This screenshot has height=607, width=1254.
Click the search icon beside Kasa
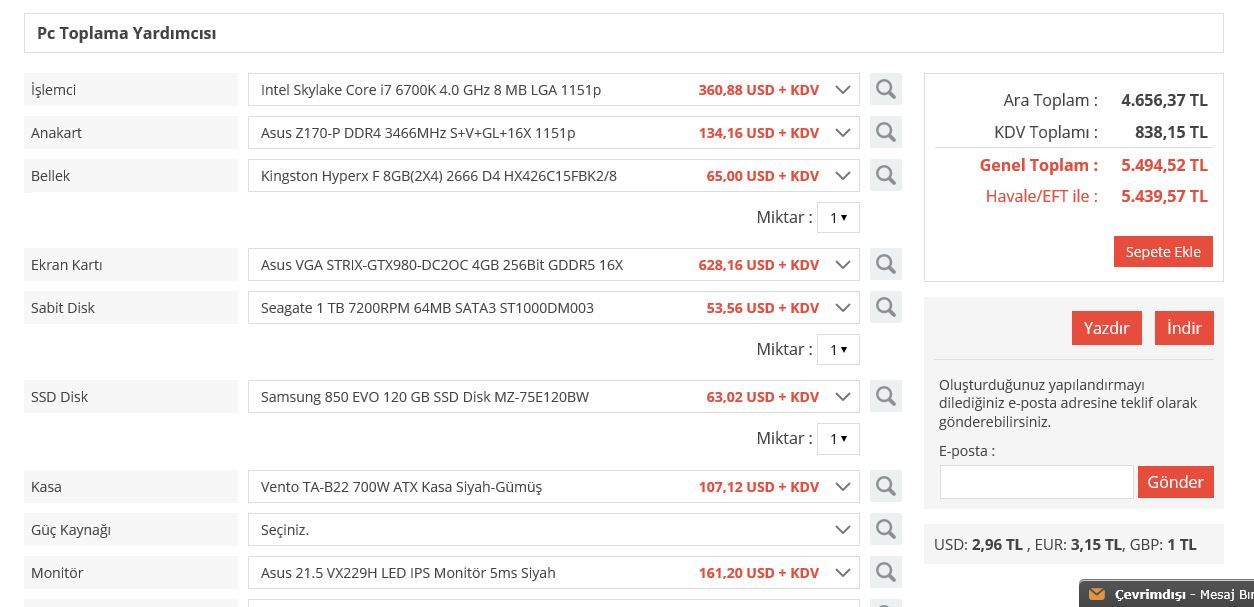885,487
